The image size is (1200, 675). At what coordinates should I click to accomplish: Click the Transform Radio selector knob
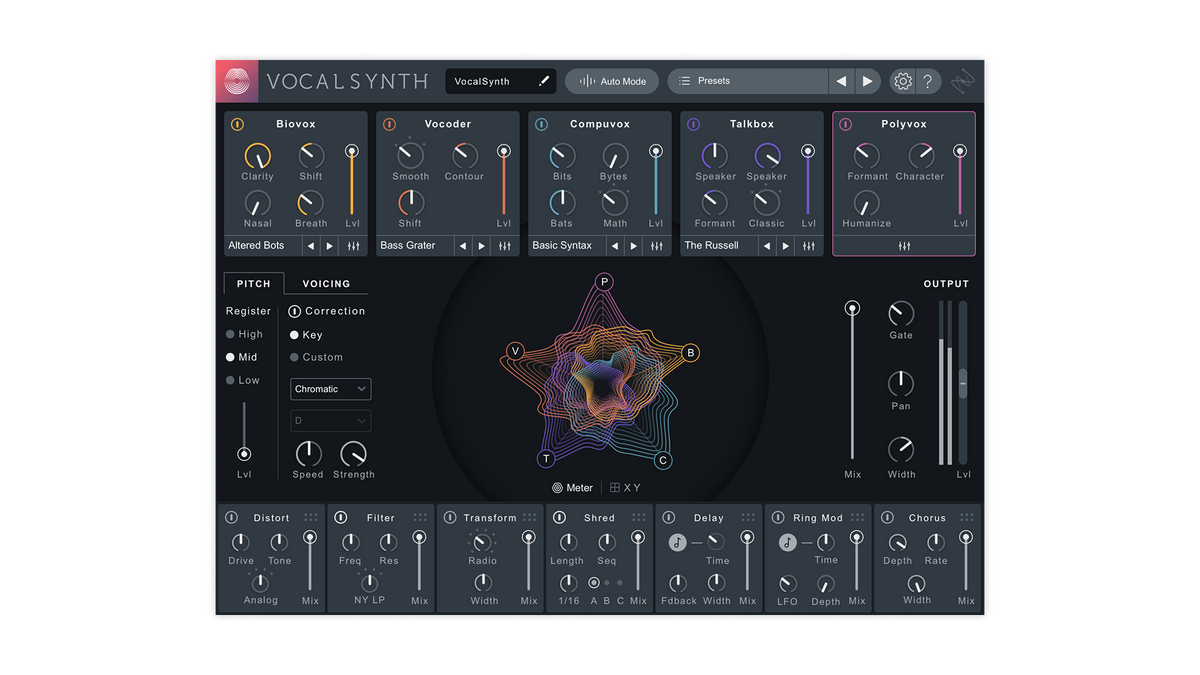pyautogui.click(x=482, y=543)
